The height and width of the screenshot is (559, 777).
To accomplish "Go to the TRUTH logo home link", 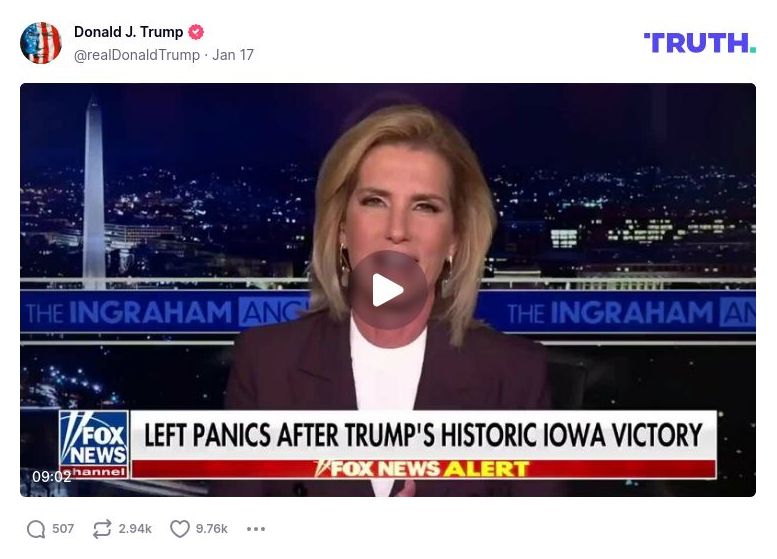I will coord(699,43).
